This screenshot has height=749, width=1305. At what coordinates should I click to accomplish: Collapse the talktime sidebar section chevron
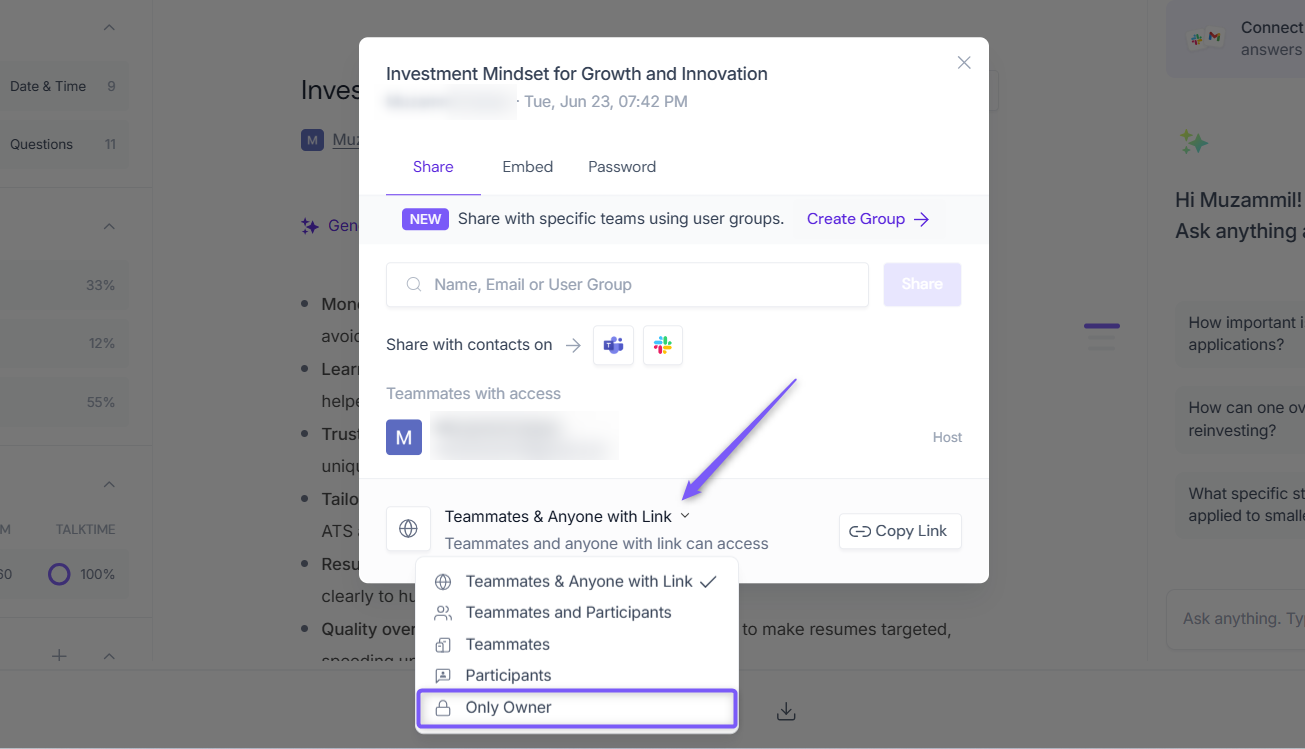tap(109, 484)
